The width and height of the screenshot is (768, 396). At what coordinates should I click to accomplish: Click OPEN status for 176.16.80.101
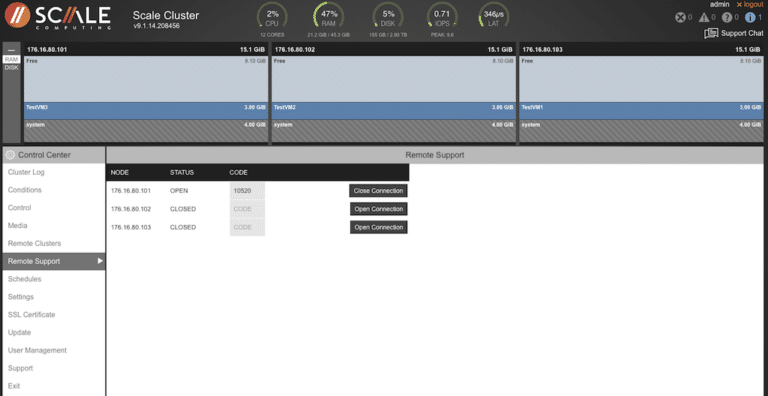[x=179, y=191]
